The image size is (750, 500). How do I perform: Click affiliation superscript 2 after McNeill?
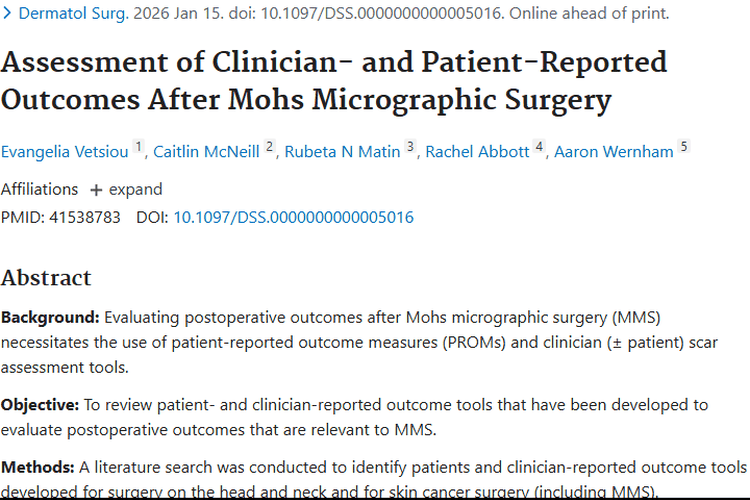(270, 147)
